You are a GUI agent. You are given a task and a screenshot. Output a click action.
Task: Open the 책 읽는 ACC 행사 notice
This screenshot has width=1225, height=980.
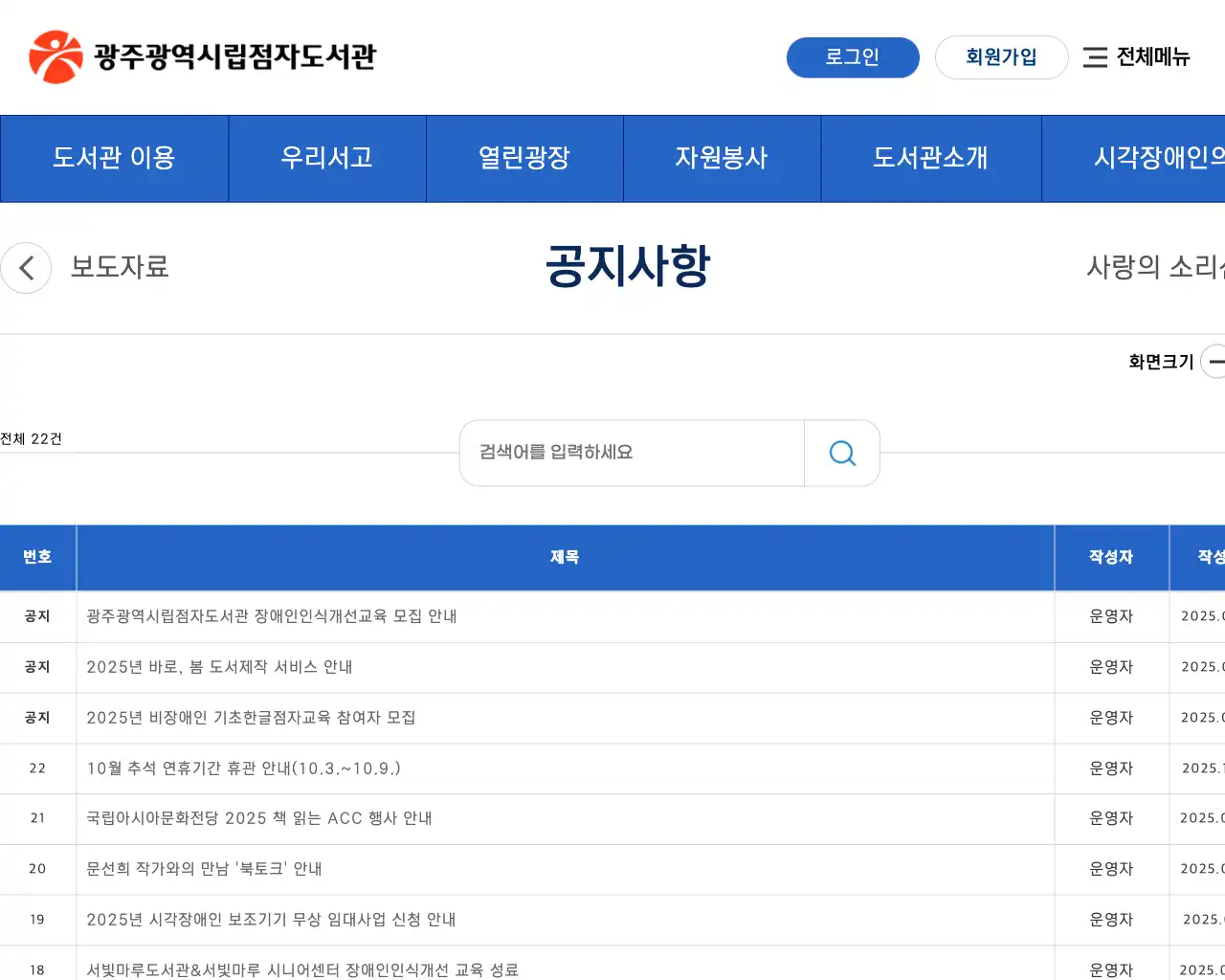pos(259,818)
